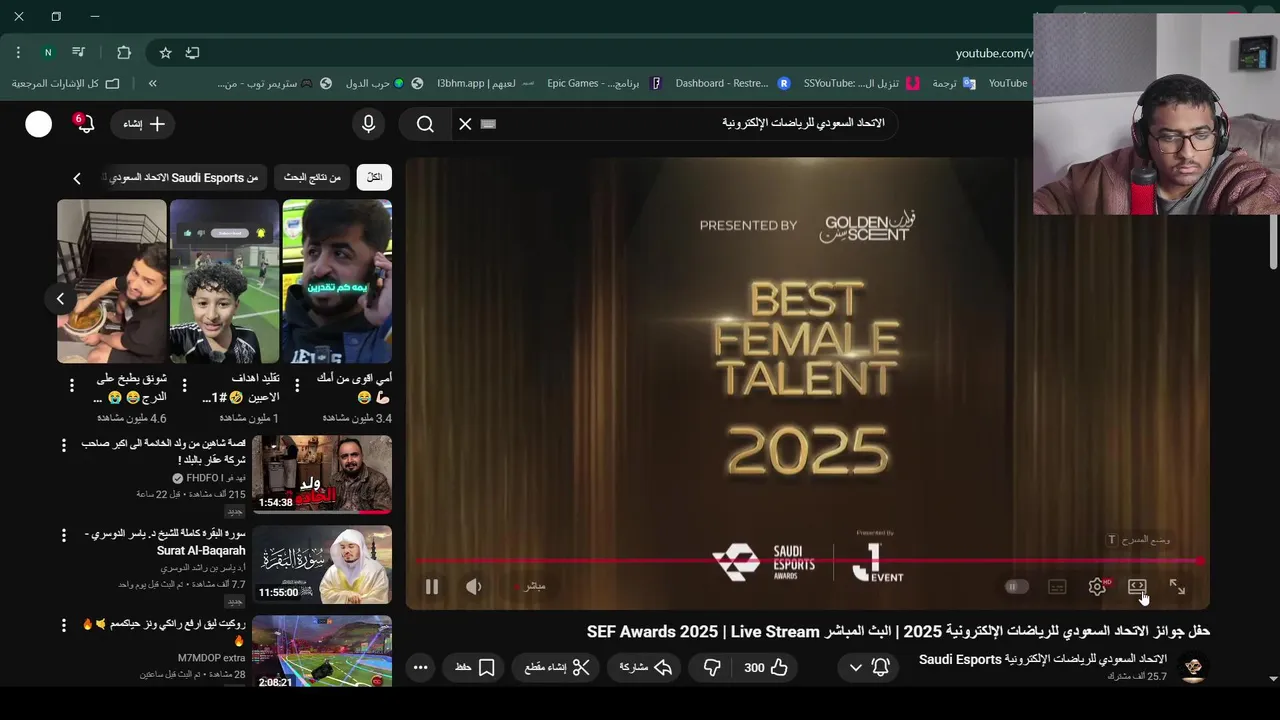
Task: Open options for Surat Al-Baqarah video
Action: click(63, 535)
